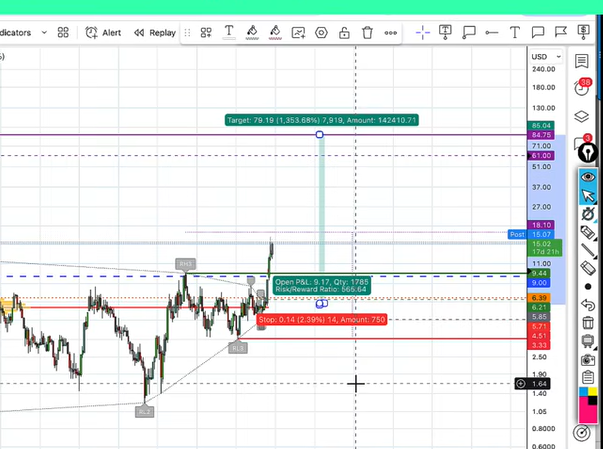Undo last annotation with curved arrow

[588, 305]
